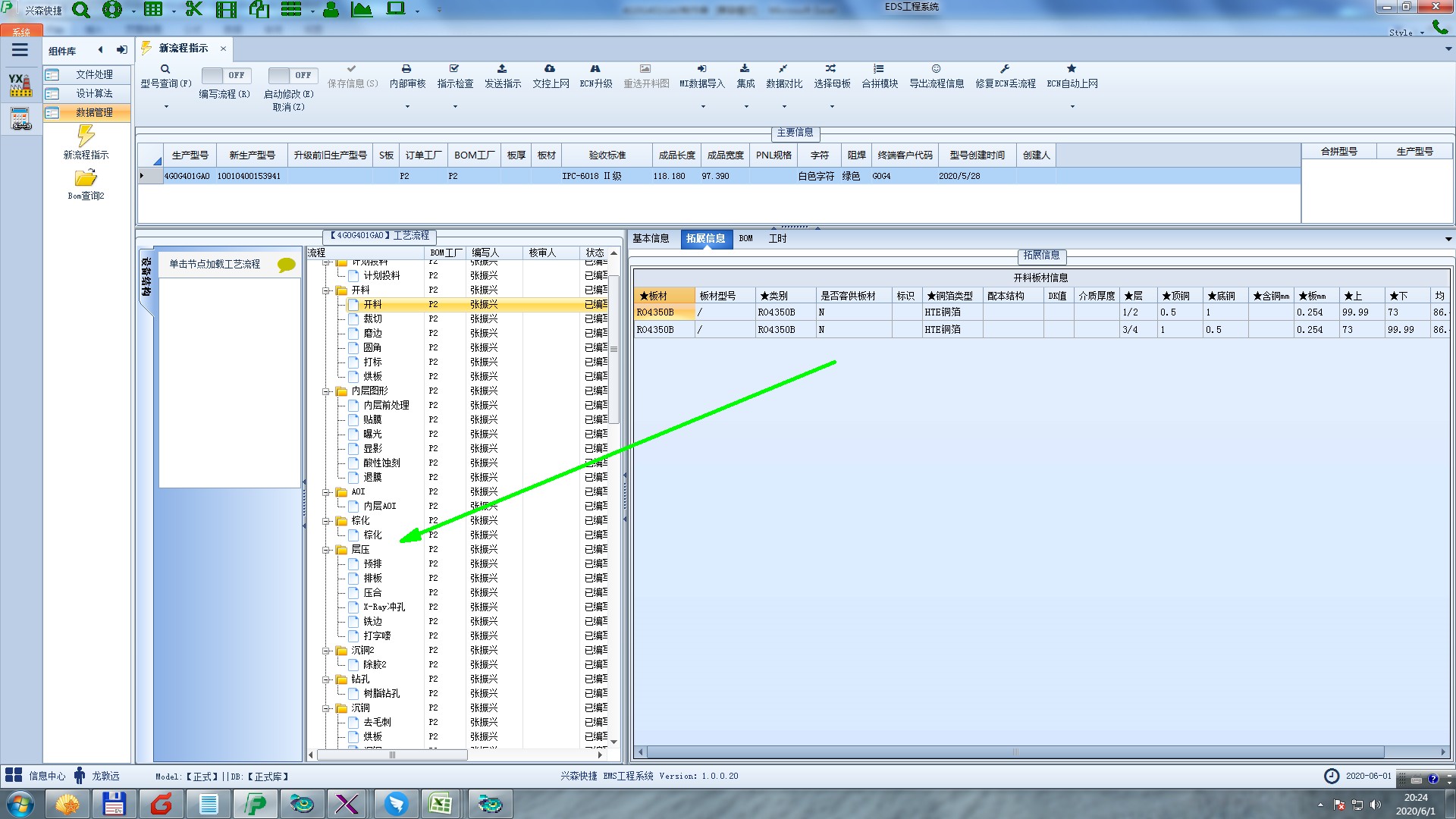
Task: Click the ECN自动上网 star icon
Action: 1072,69
